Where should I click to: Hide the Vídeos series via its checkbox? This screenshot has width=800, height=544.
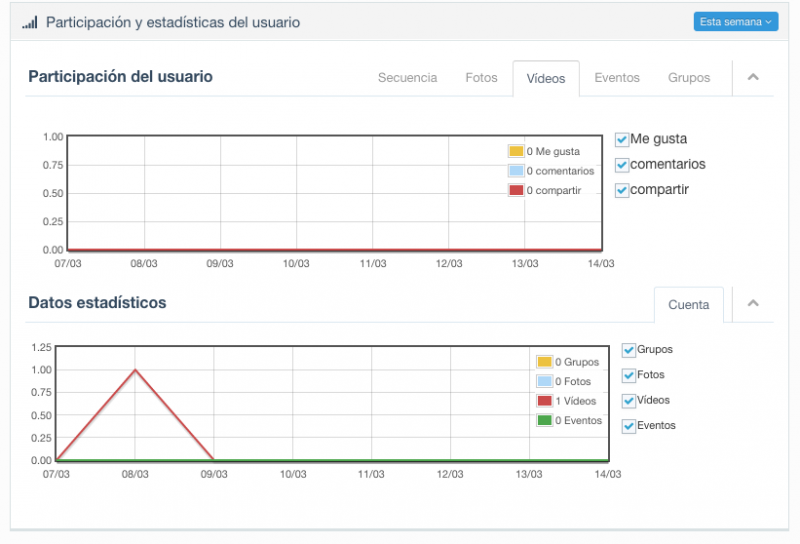pos(629,400)
